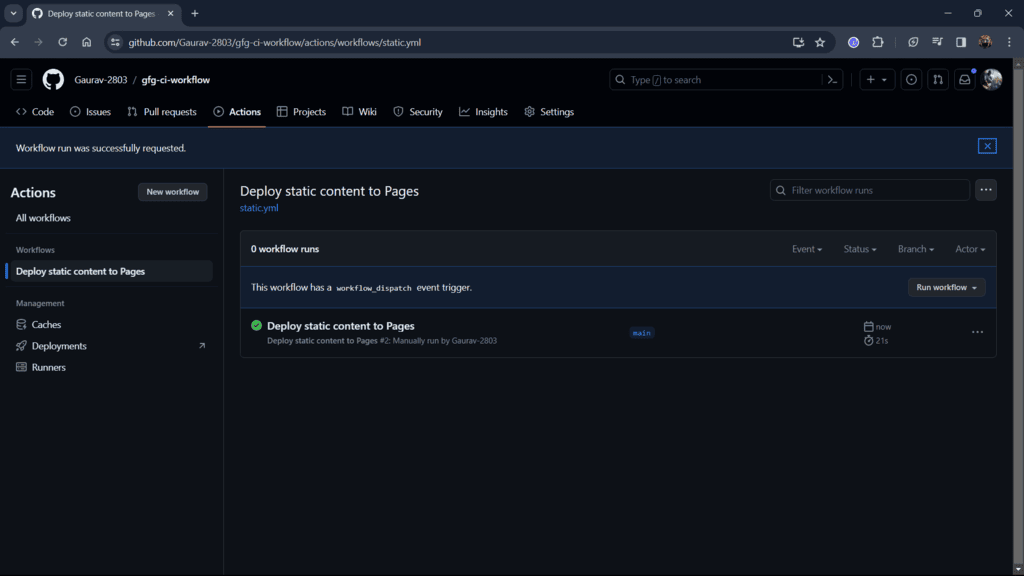Switch to the Insights tab
The image size is (1024, 576).
[x=483, y=112]
